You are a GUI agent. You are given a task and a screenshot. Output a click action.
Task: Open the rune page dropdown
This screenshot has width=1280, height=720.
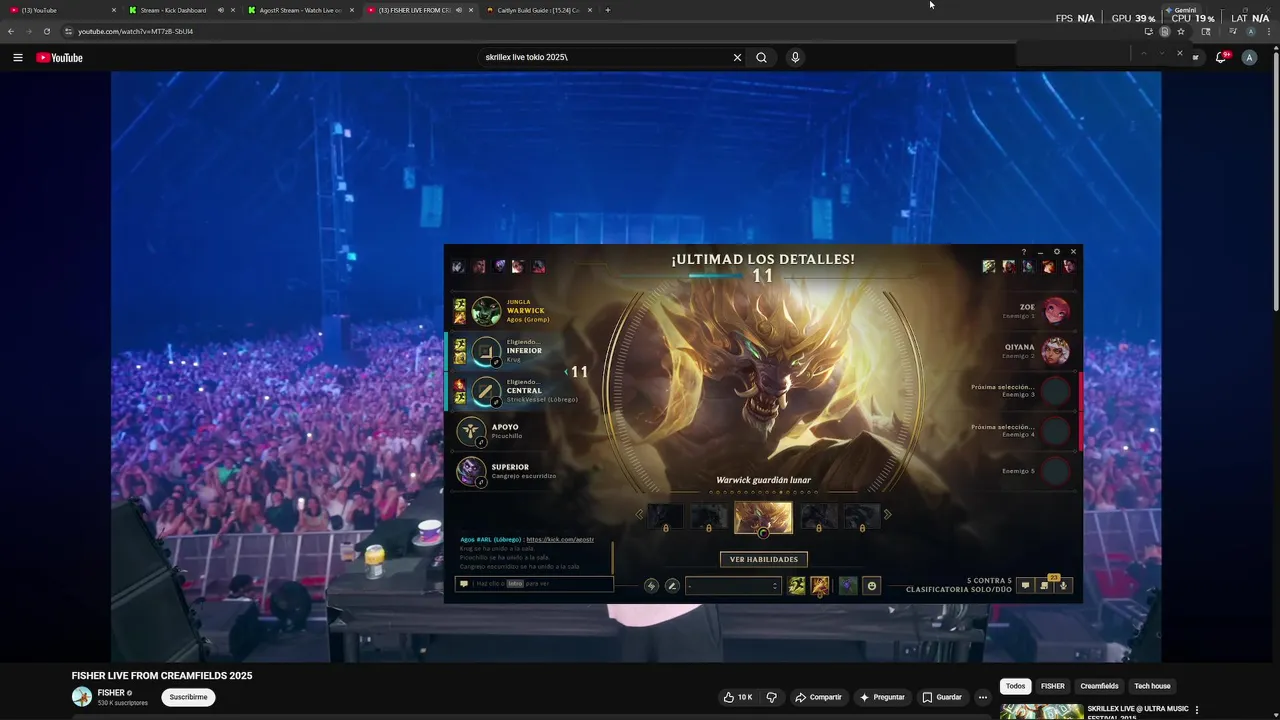[x=732, y=586]
